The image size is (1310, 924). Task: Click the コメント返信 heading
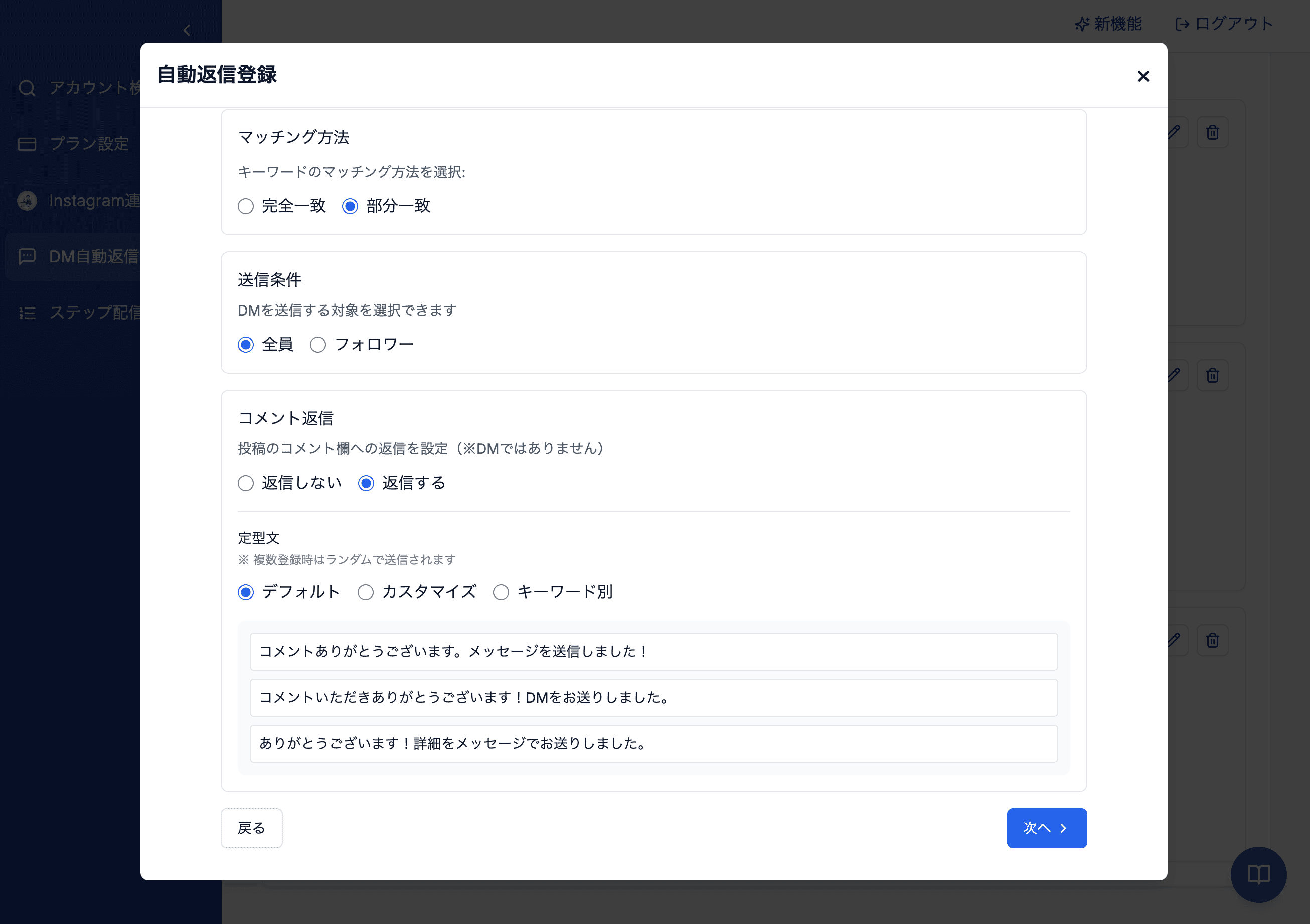pyautogui.click(x=285, y=418)
